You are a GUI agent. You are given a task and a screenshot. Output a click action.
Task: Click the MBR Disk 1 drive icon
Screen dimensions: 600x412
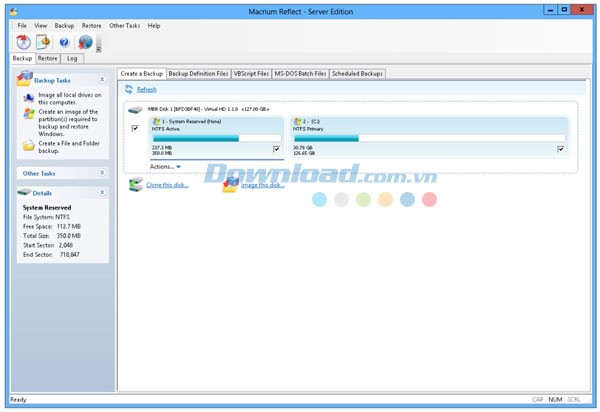click(134, 108)
